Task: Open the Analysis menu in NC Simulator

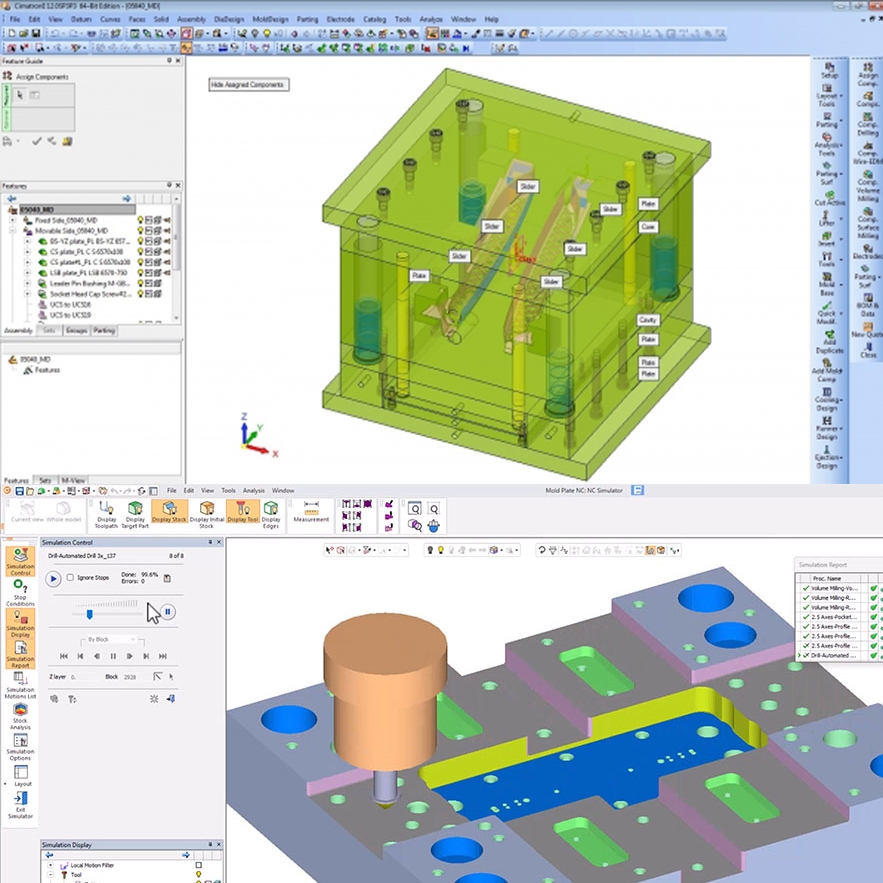Action: (x=253, y=490)
